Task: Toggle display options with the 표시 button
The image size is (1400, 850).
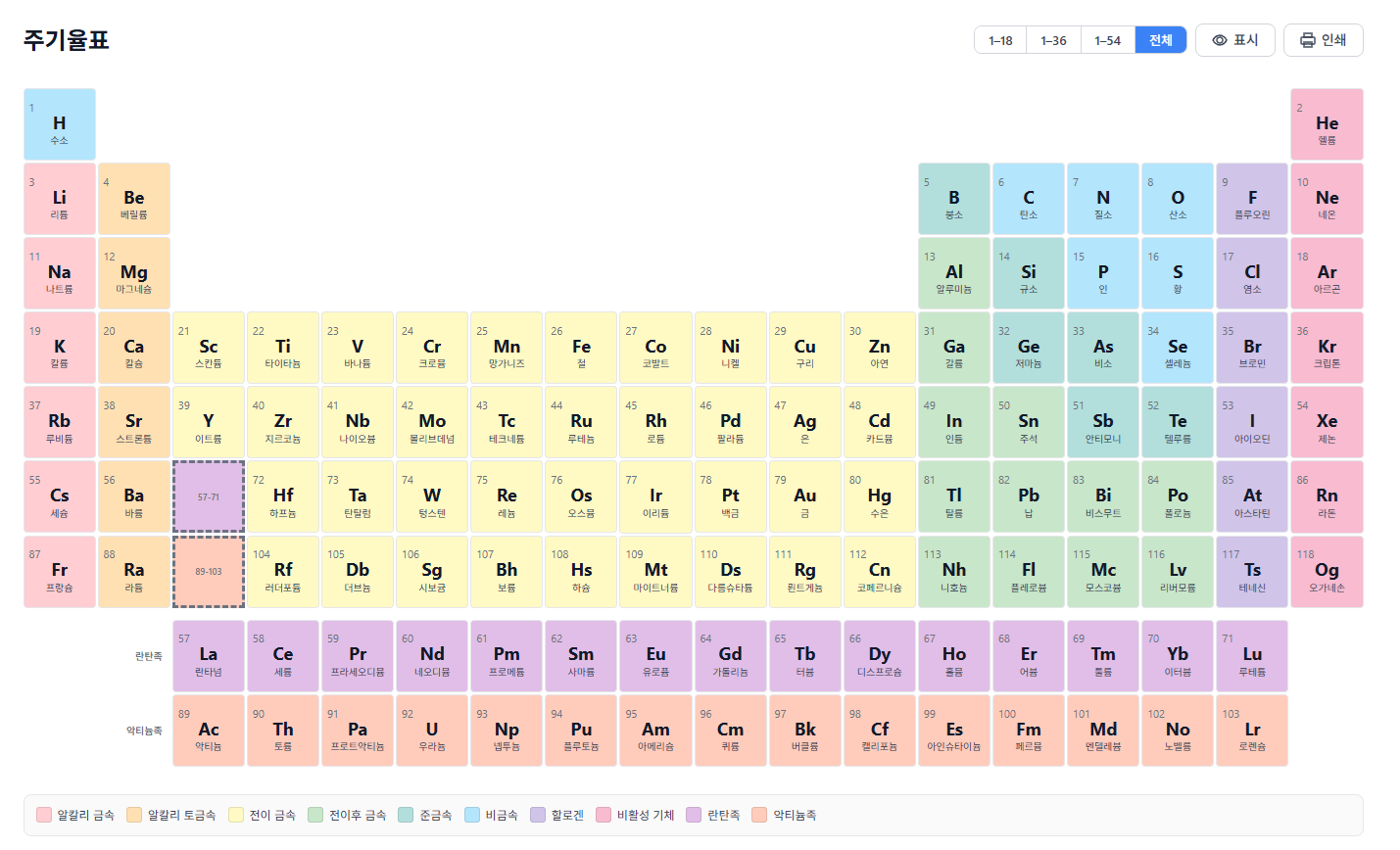Action: coord(1234,39)
